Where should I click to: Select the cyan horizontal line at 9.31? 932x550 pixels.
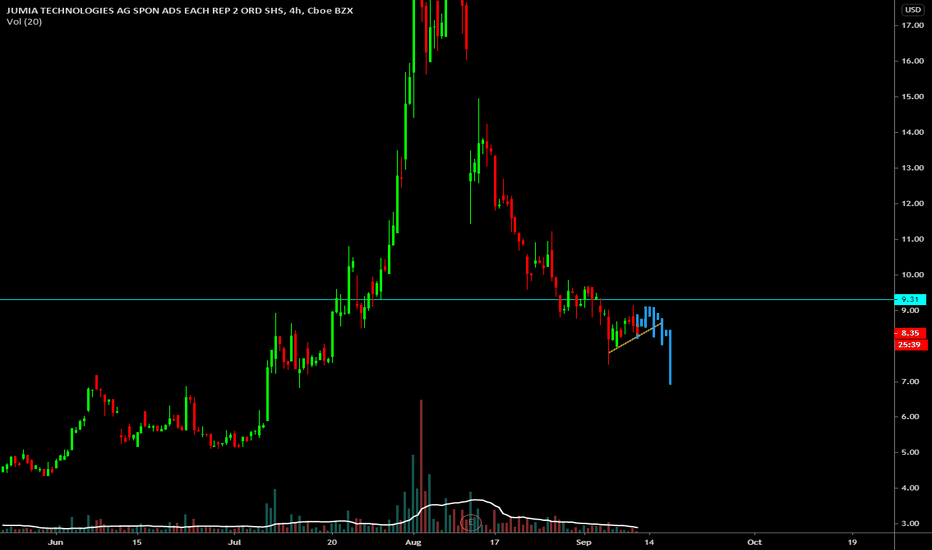(446, 300)
